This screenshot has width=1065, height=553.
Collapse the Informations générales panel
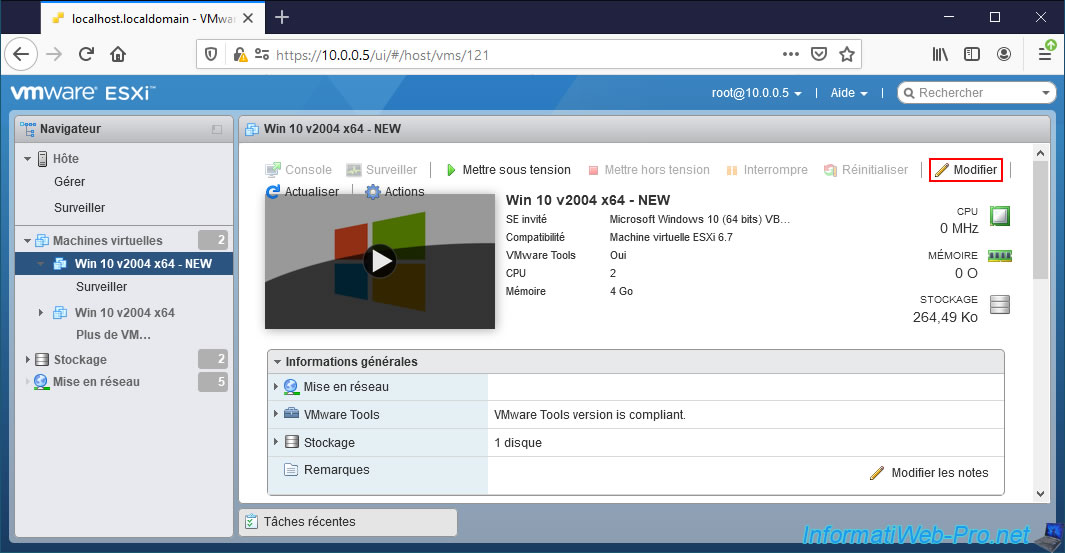click(277, 361)
